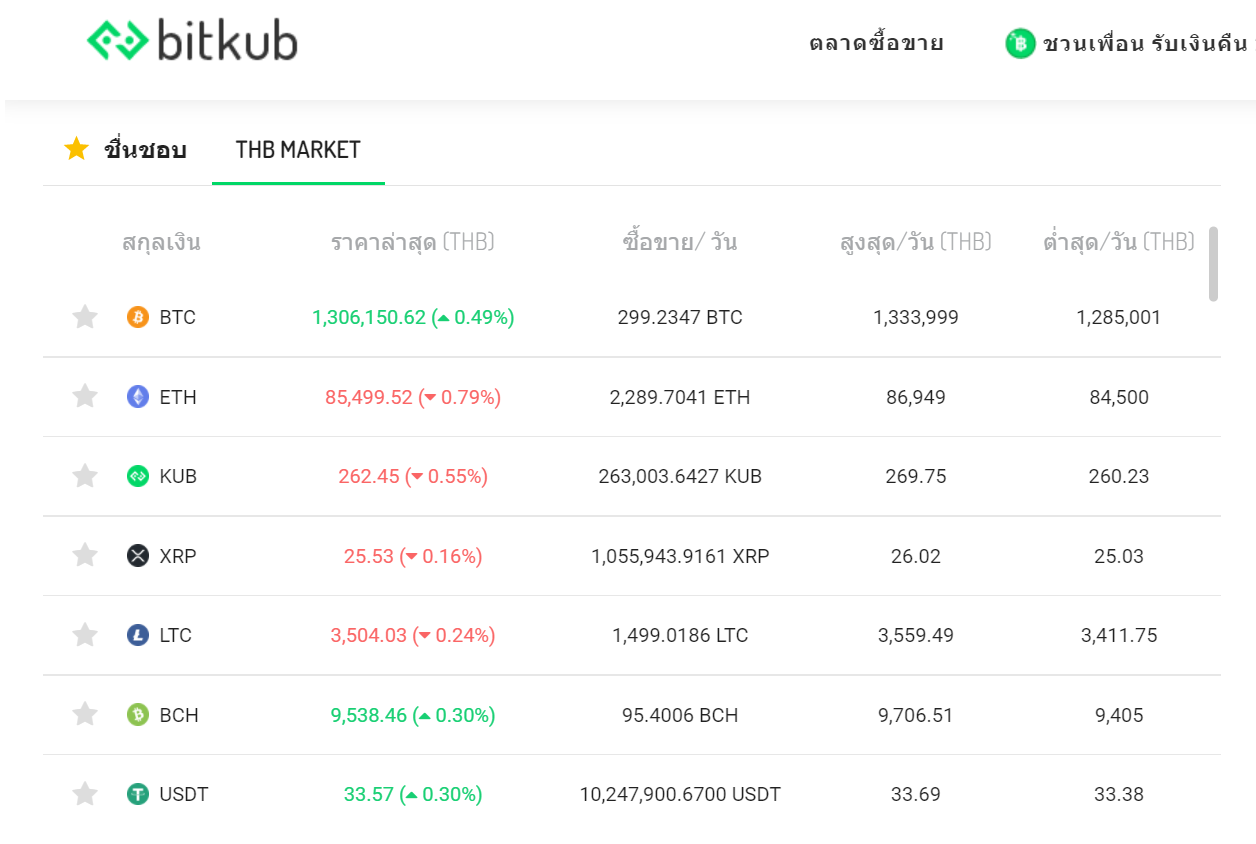Click volume 1,499.0186 LTC
The height and width of the screenshot is (844, 1256).
pos(680,635)
